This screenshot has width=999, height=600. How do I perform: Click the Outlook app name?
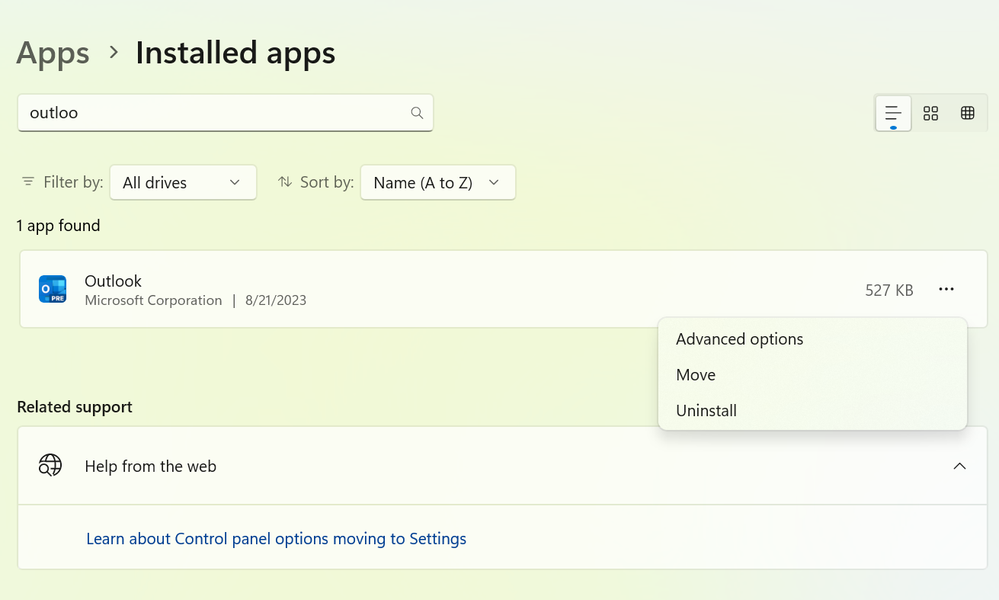[x=113, y=281]
